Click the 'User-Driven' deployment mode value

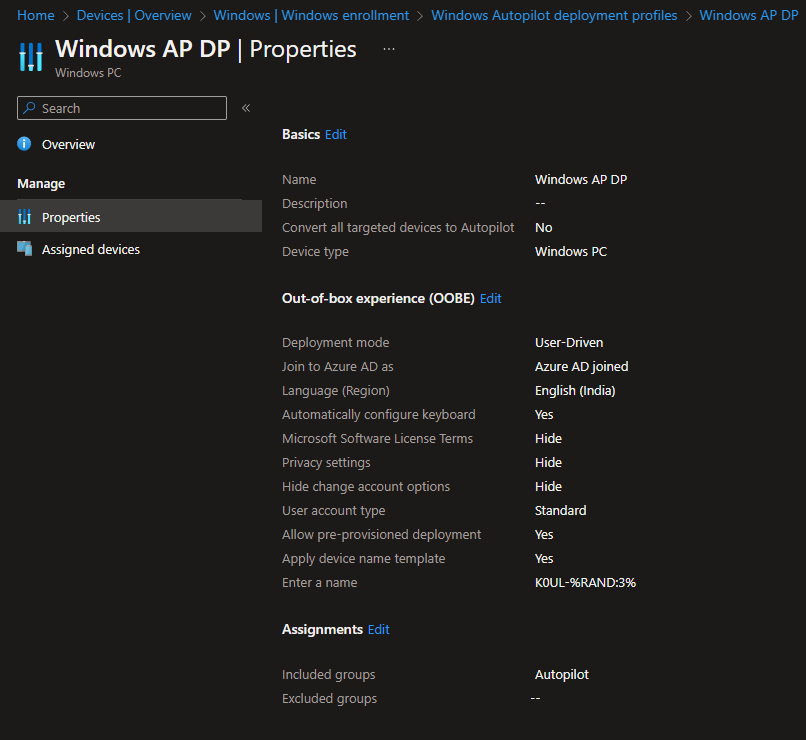click(569, 342)
